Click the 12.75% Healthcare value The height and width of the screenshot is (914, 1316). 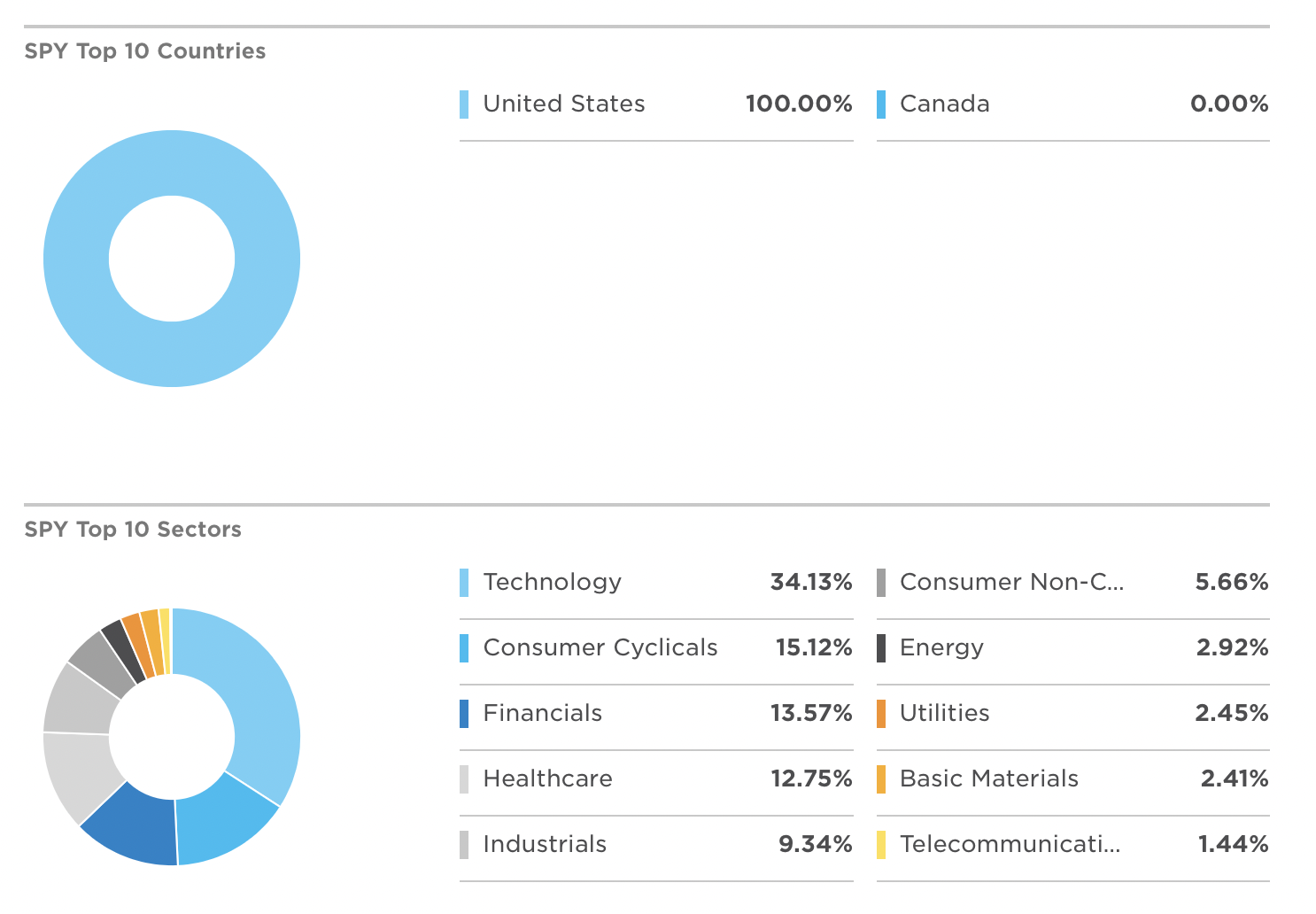coord(811,778)
